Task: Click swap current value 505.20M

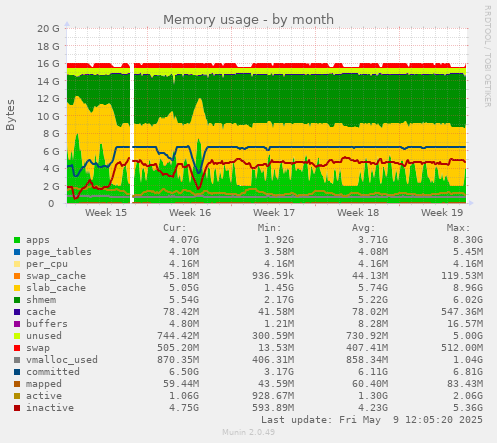Action: pos(178,348)
